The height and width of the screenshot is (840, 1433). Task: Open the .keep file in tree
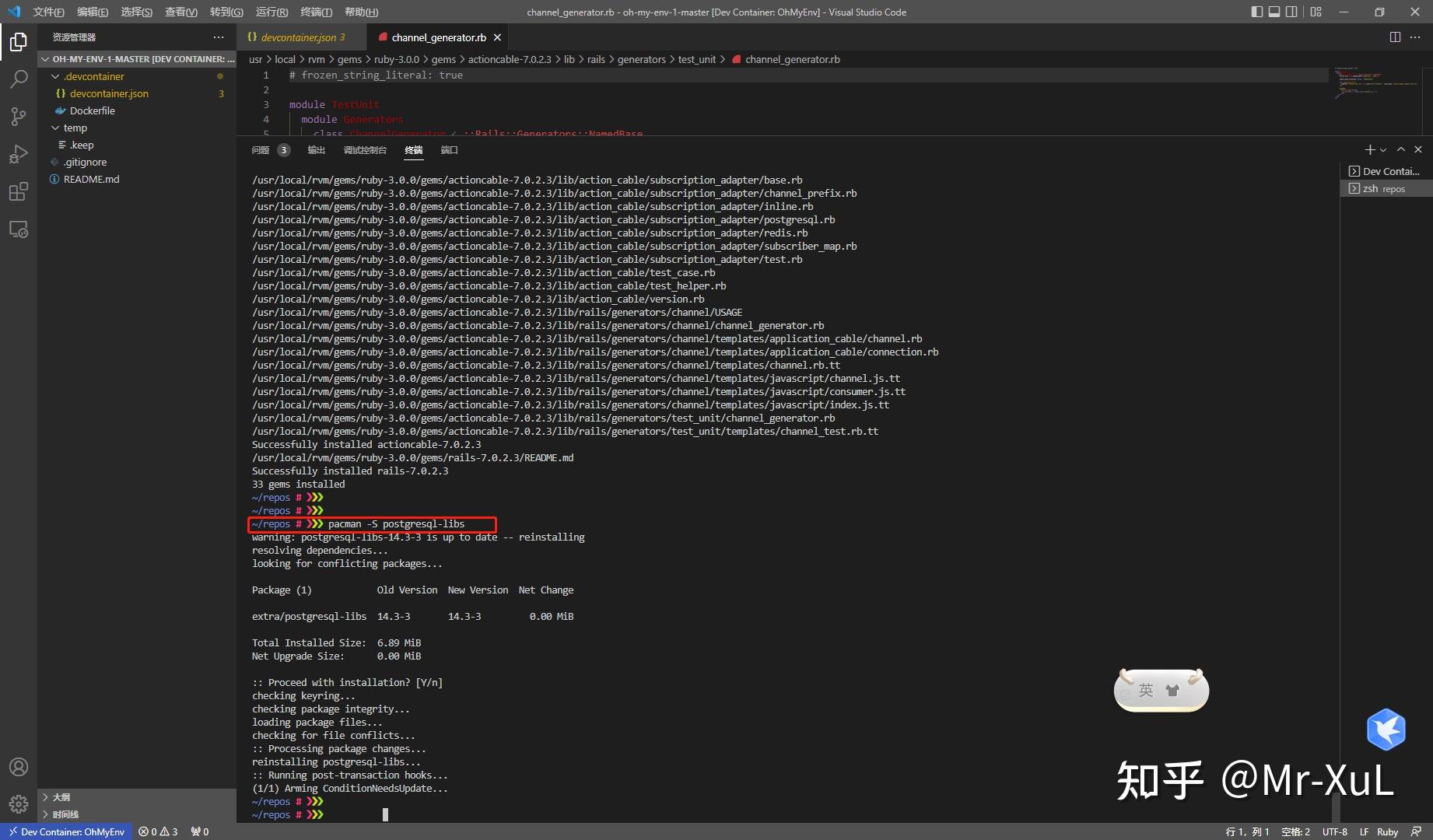[138, 145]
